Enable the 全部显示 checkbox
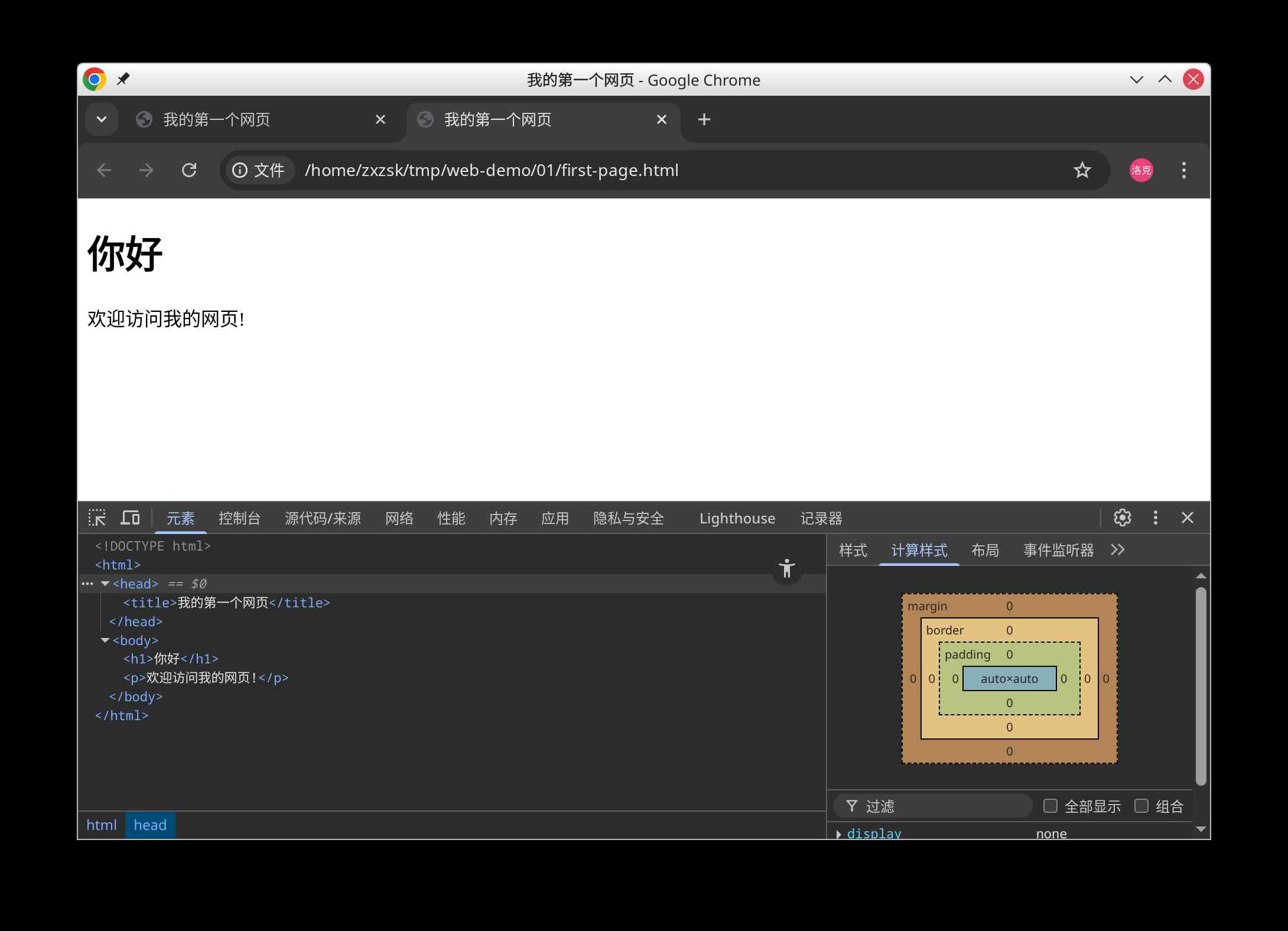This screenshot has height=931, width=1288. tap(1050, 806)
